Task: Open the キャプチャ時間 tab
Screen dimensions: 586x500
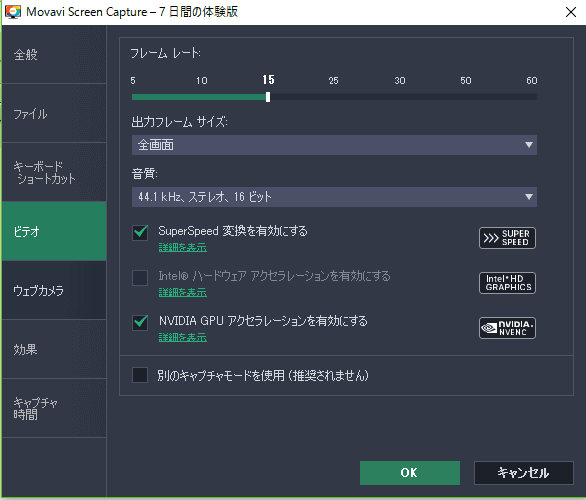Action: pos(54,408)
